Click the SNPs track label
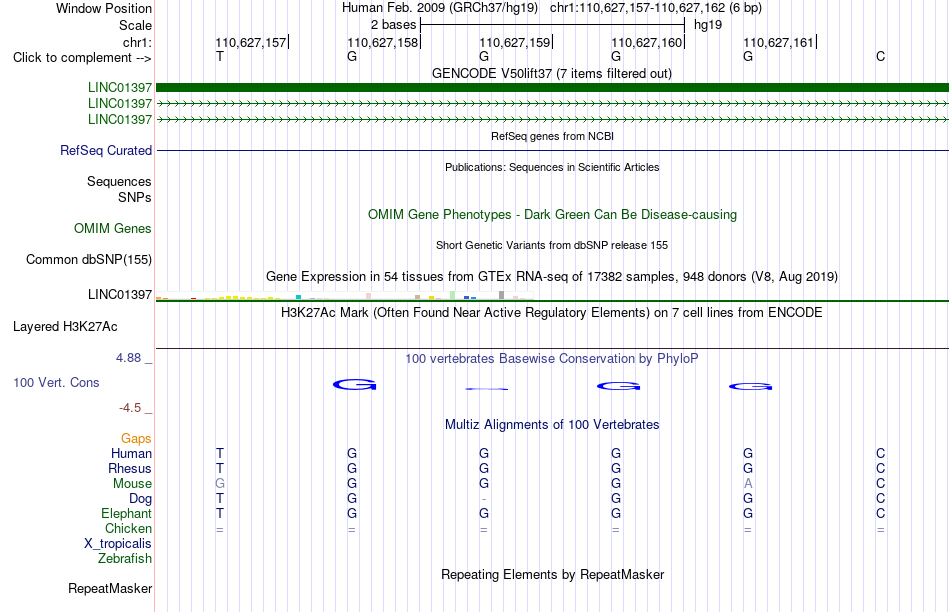Screen dimensions: 950x612 coord(135,198)
